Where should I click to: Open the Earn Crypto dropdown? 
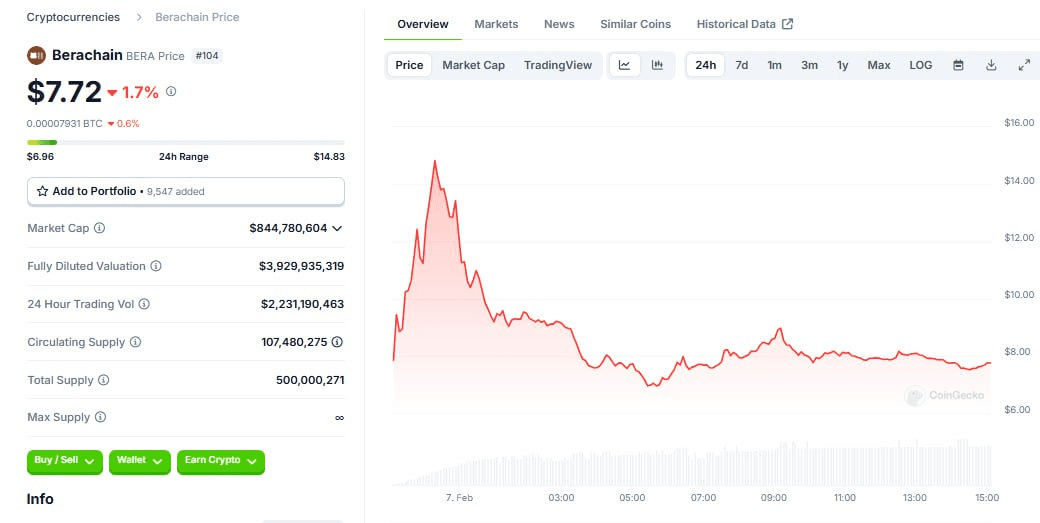pos(221,461)
